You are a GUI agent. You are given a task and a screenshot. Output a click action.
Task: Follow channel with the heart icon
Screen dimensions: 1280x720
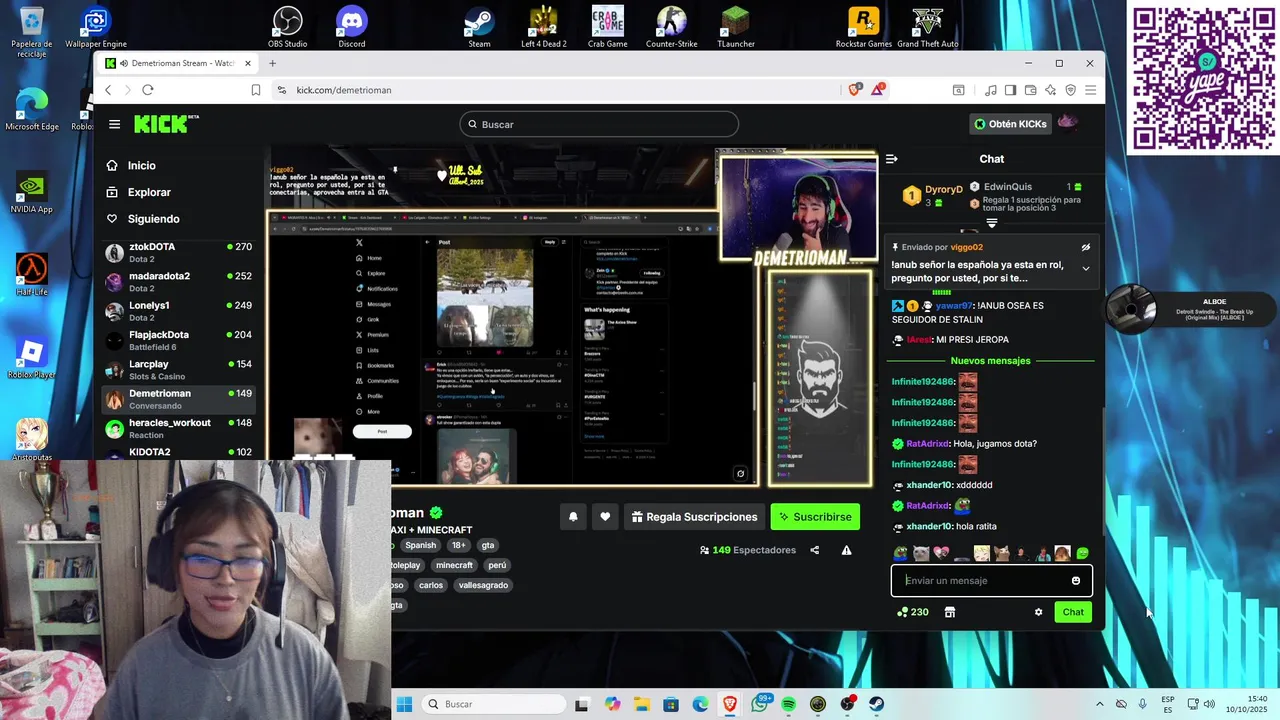605,517
